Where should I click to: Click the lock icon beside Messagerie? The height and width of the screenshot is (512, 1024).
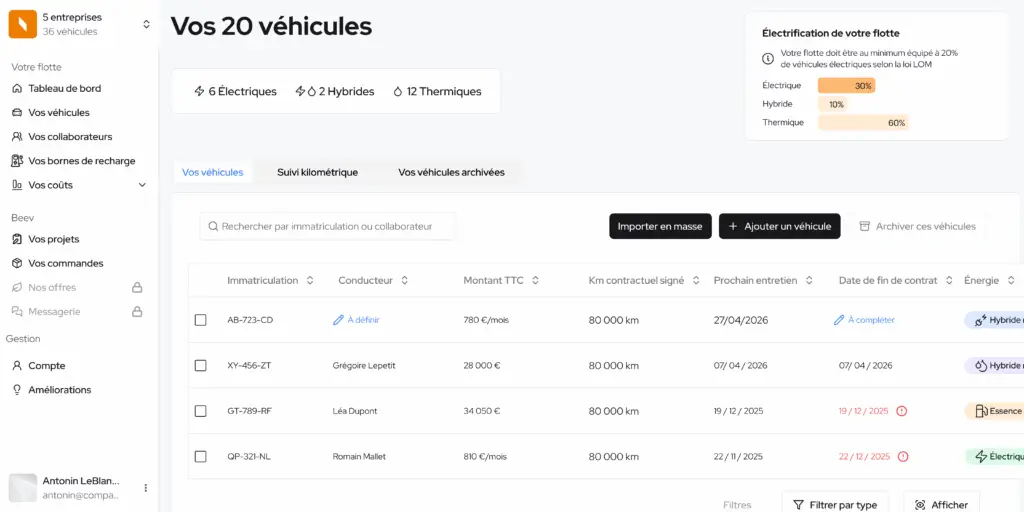(x=138, y=311)
